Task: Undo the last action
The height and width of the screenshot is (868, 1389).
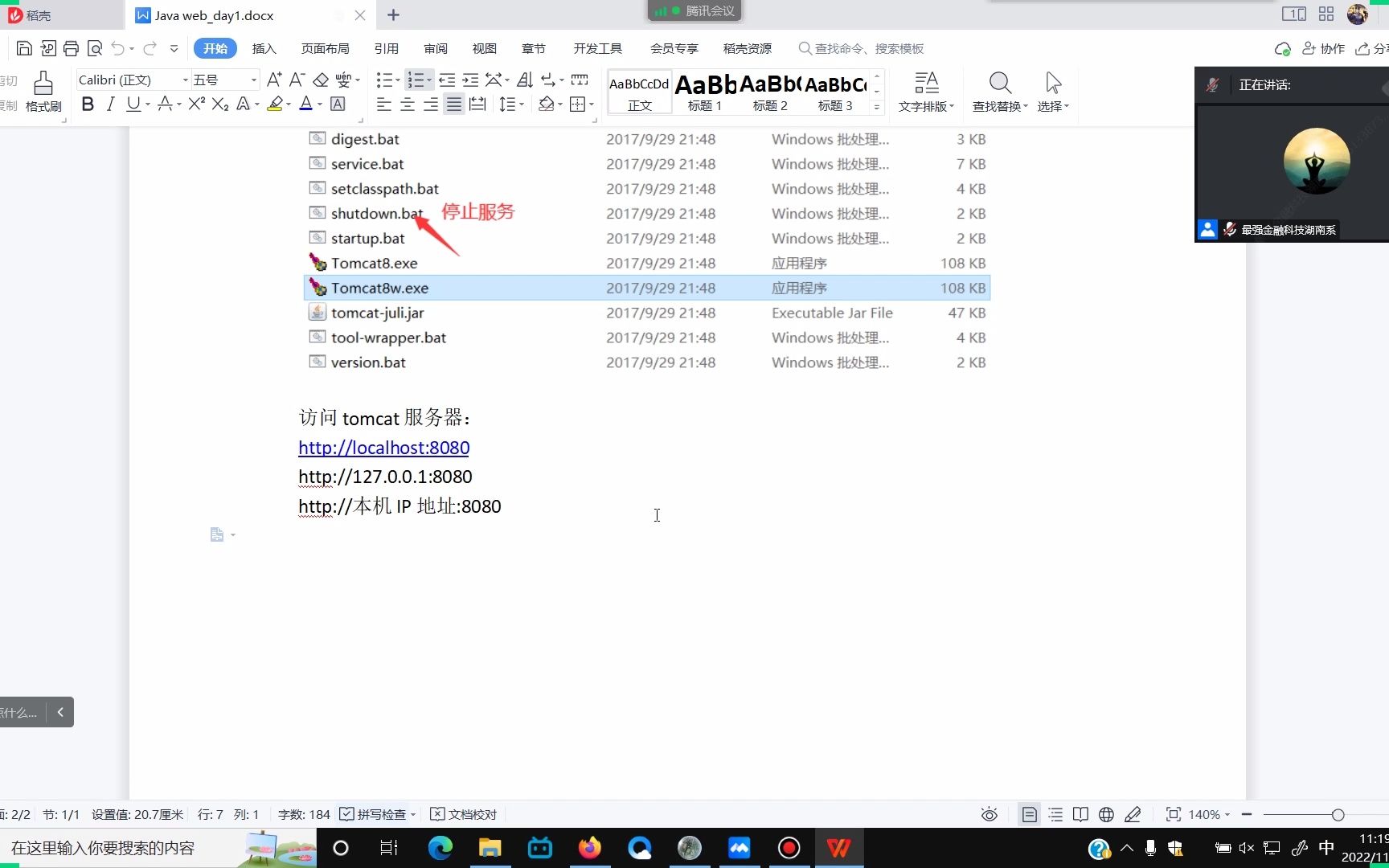Action: click(x=118, y=48)
